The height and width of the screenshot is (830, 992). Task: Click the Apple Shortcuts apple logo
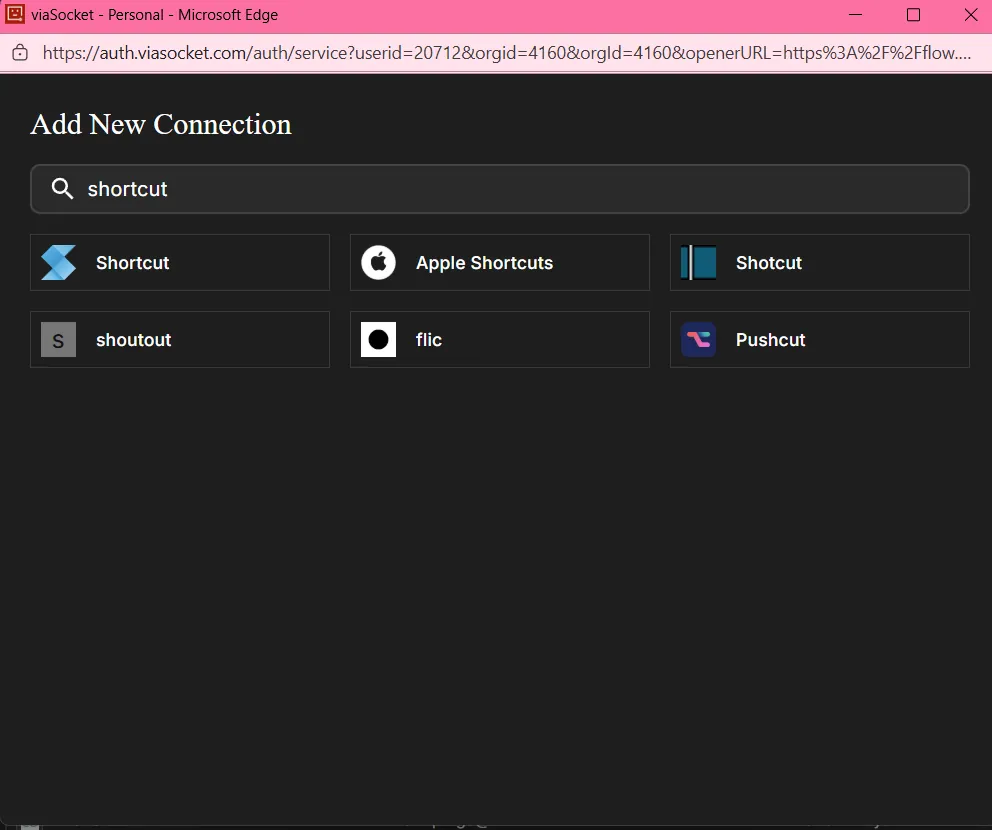tap(378, 263)
